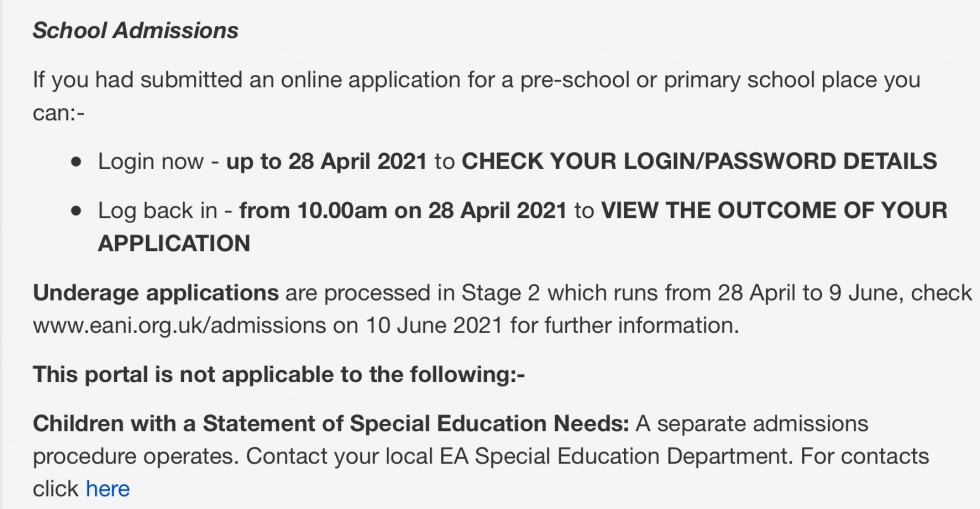Click the bold "Underage applications" text

[x=156, y=293]
